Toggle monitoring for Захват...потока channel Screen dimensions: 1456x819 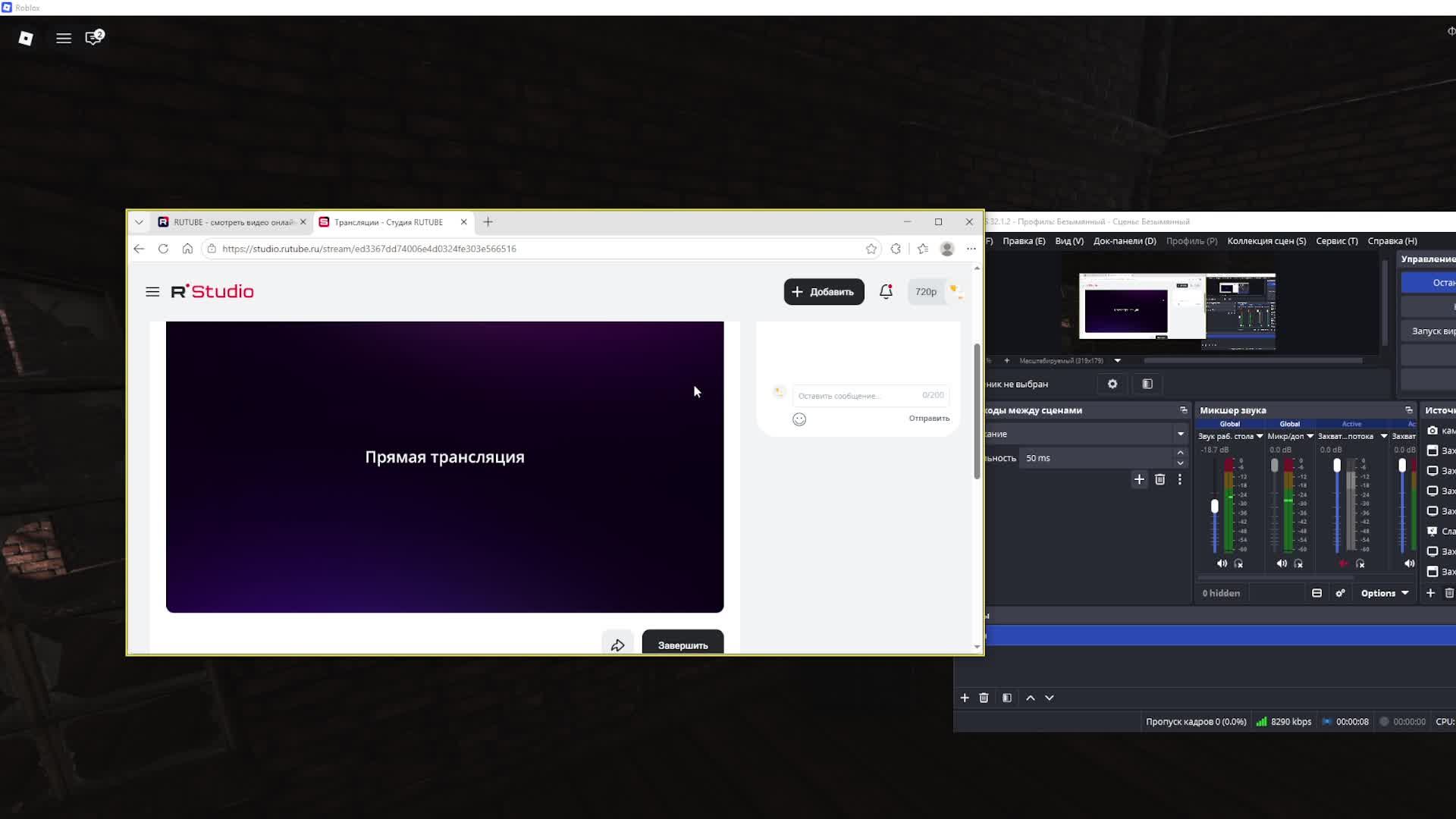[x=1360, y=563]
